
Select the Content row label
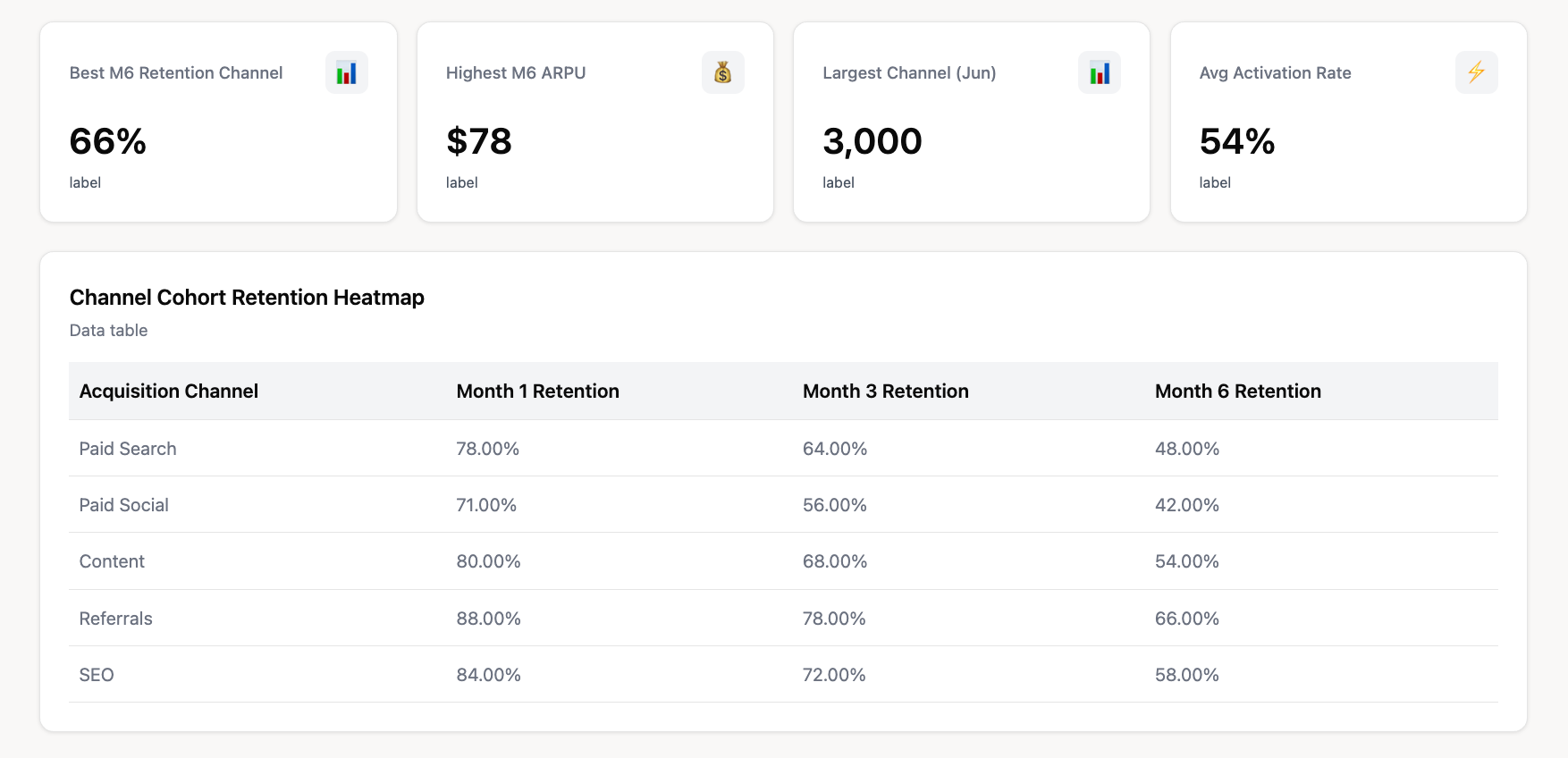pos(112,561)
